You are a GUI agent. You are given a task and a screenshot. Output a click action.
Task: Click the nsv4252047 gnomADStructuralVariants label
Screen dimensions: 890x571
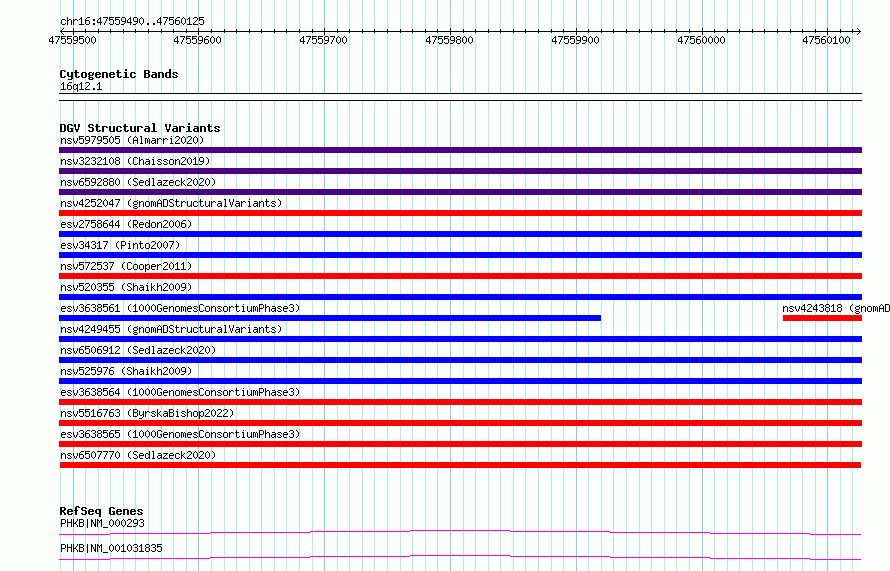tap(171, 203)
